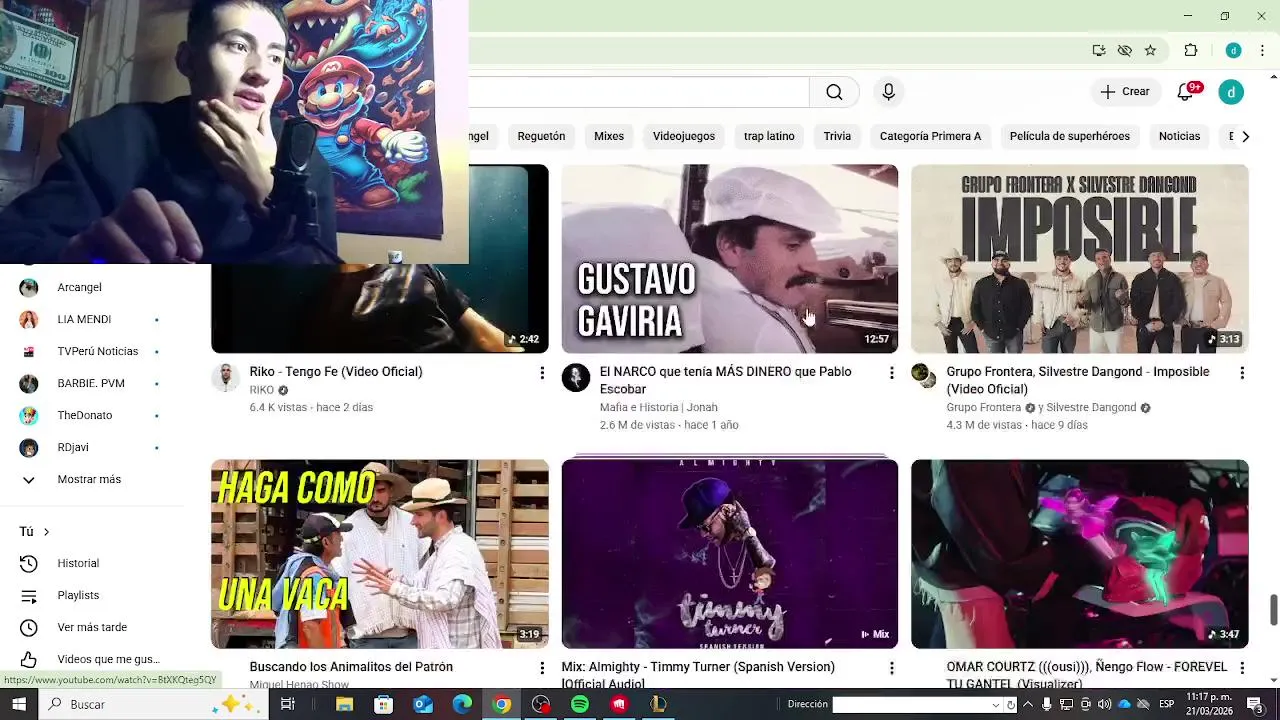Play the Timmy Turner Mix thumbnail
Viewport: 1280px width, 720px height.
[x=730, y=554]
